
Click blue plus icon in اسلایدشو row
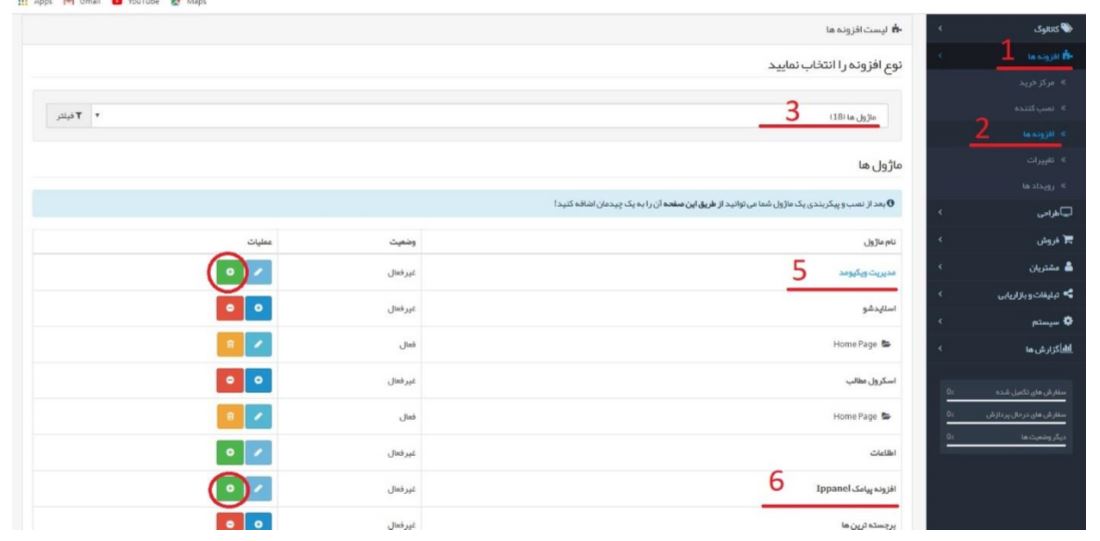coord(258,307)
